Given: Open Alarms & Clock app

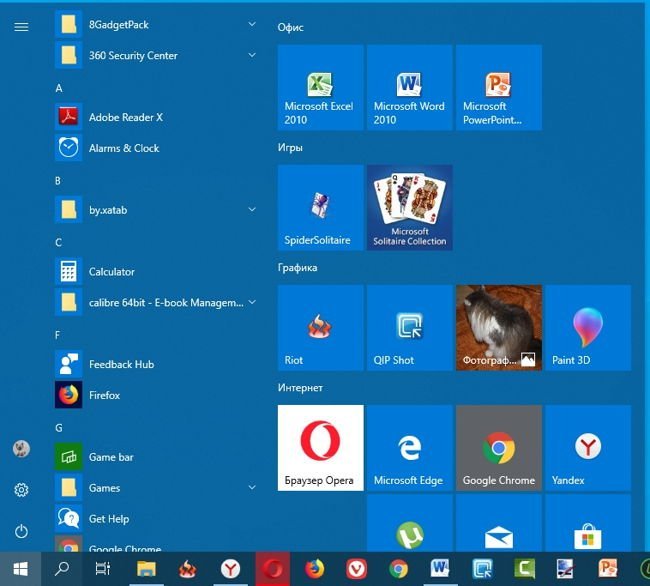Looking at the screenshot, I should [155, 148].
